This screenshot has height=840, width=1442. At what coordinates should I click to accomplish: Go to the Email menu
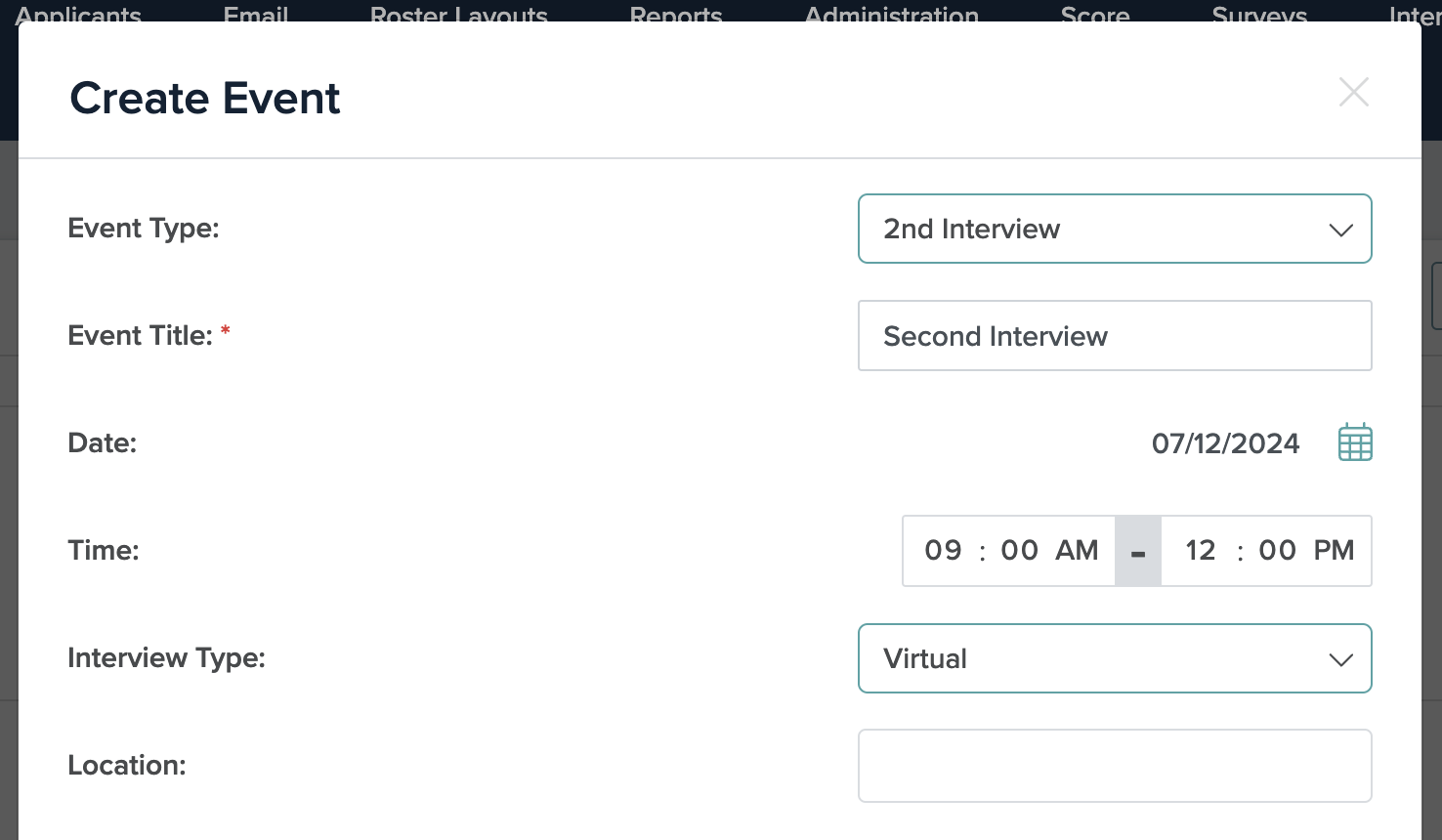[x=256, y=14]
